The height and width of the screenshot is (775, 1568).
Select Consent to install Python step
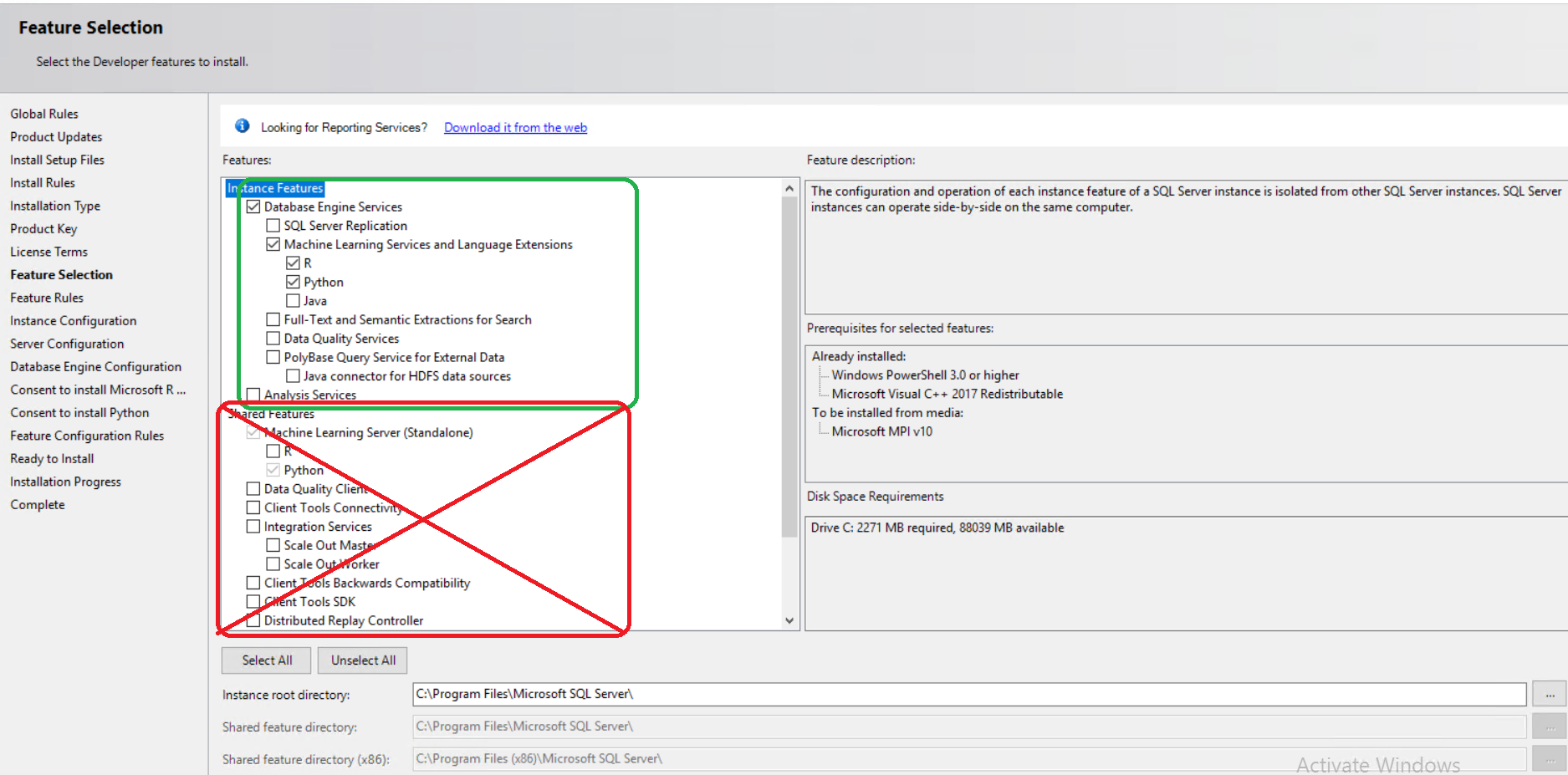[x=79, y=413]
